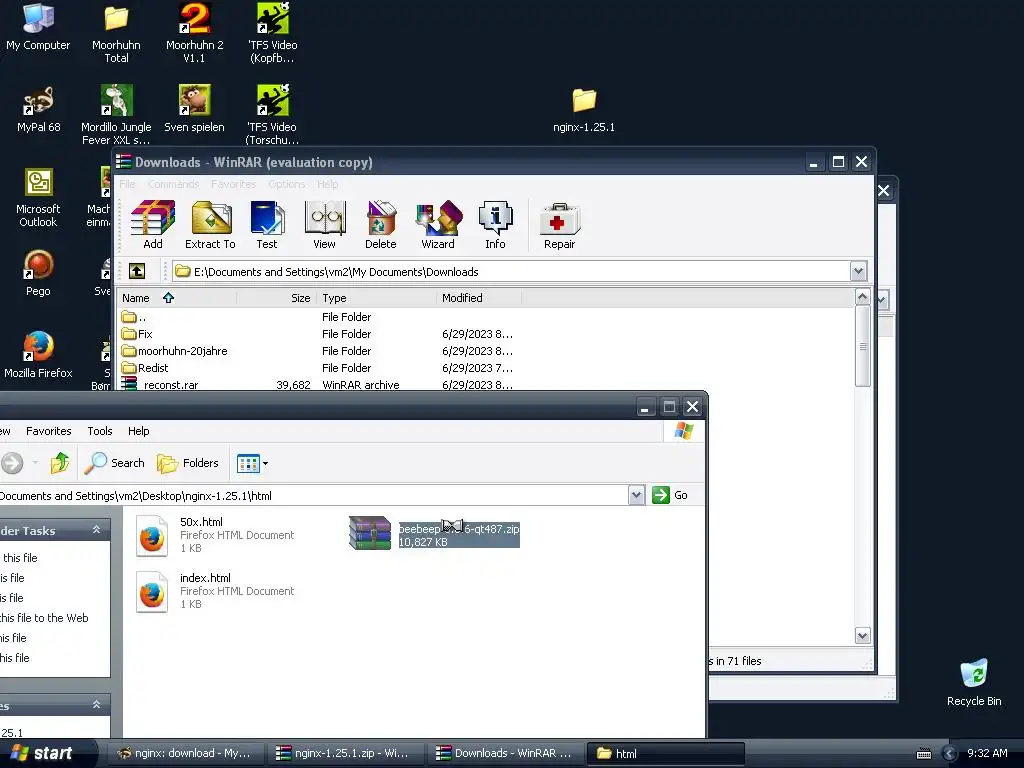Click the Repair archive icon
This screenshot has height=768, width=1024.
pyautogui.click(x=560, y=225)
